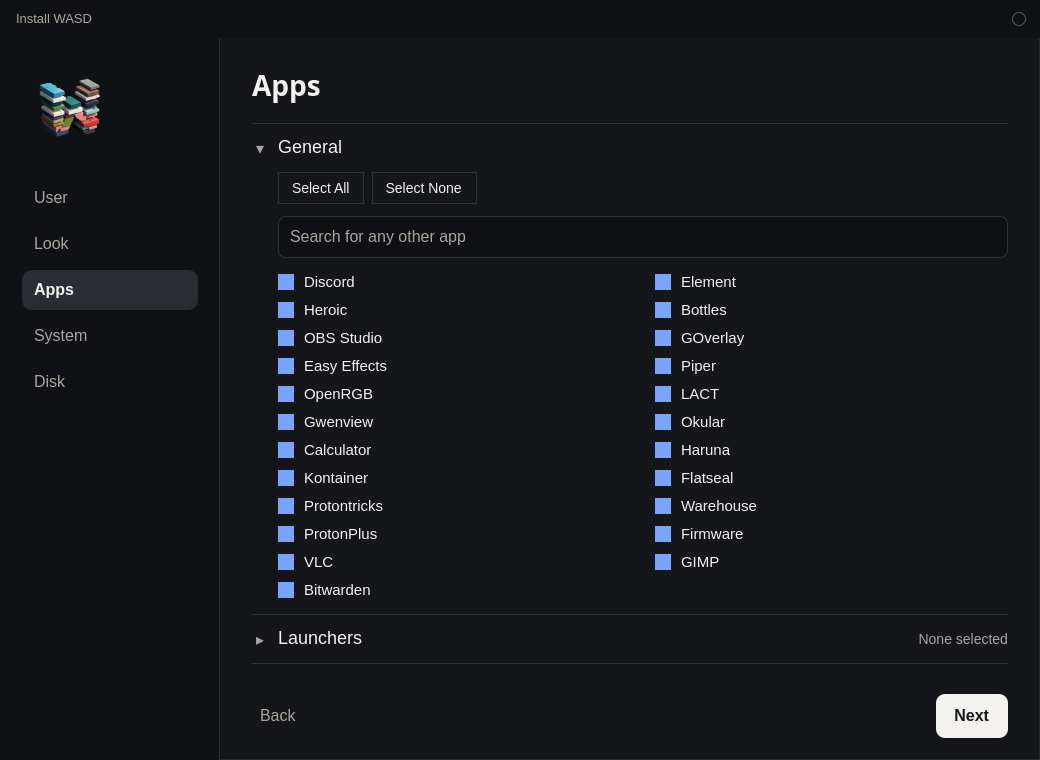The height and width of the screenshot is (760, 1040).
Task: Go to the User step in sidebar
Action: [x=110, y=198]
